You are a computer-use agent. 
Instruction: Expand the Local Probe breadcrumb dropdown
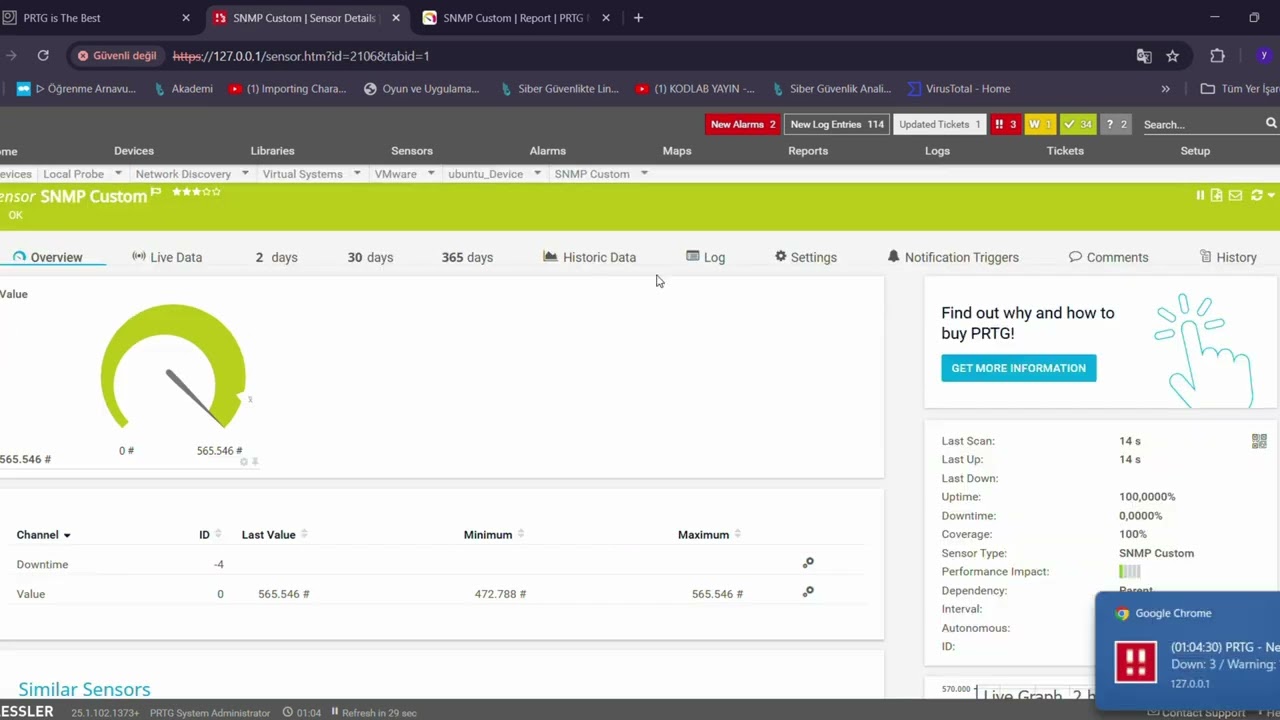coord(118,173)
